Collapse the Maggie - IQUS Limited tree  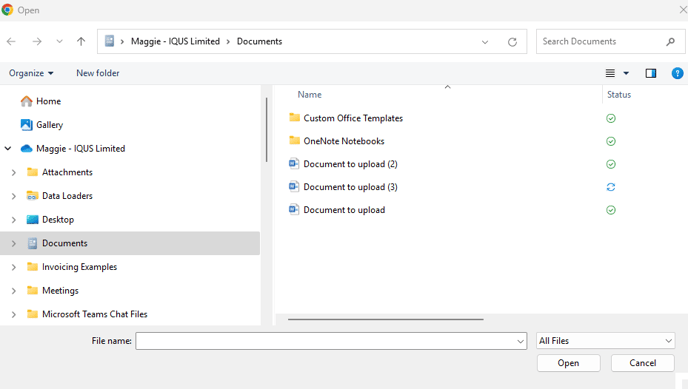8,149
